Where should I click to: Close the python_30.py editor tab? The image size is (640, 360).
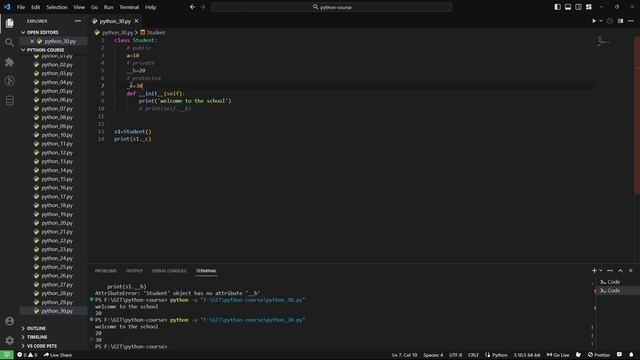(x=136, y=21)
